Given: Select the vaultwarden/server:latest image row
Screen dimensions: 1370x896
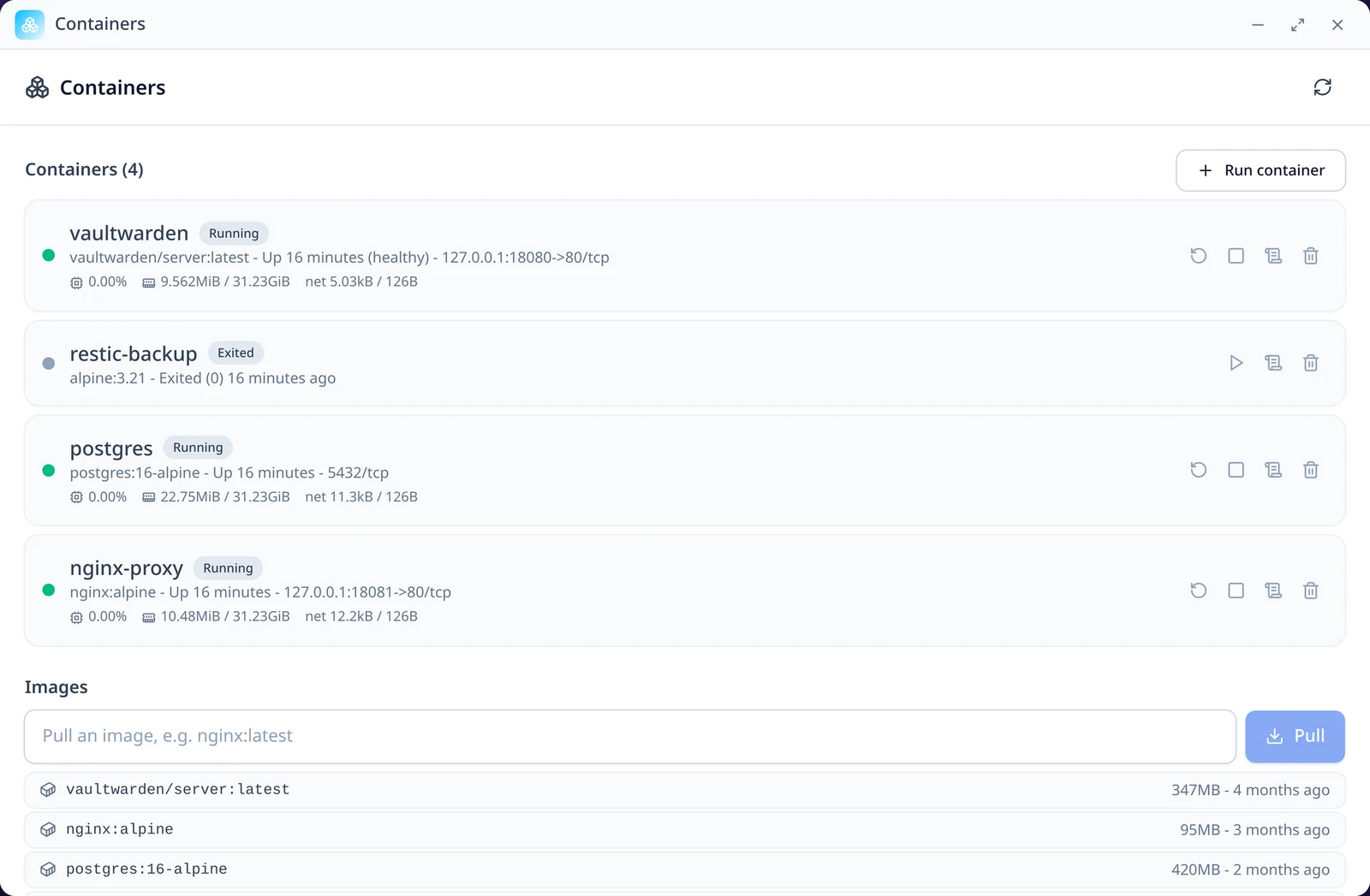Looking at the screenshot, I should pos(685,790).
